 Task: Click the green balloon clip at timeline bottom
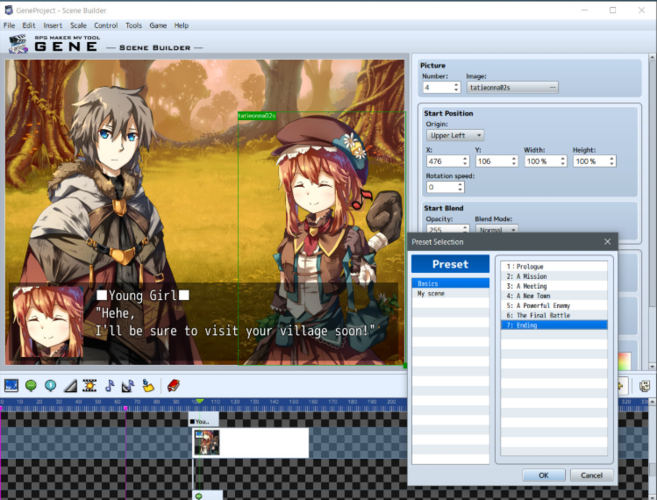click(207, 496)
